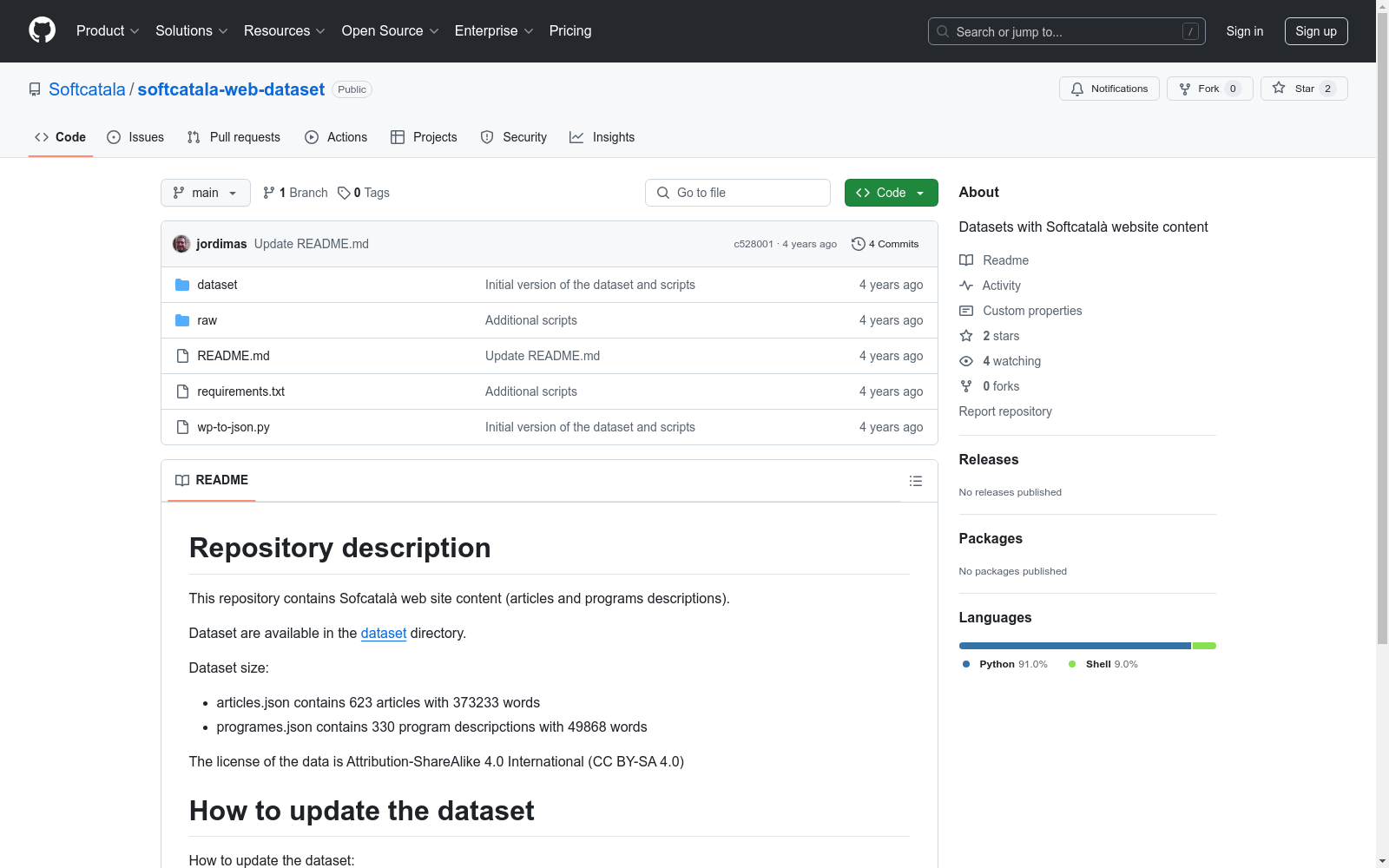Click the stars icon in About sidebar

pyautogui.click(x=966, y=336)
